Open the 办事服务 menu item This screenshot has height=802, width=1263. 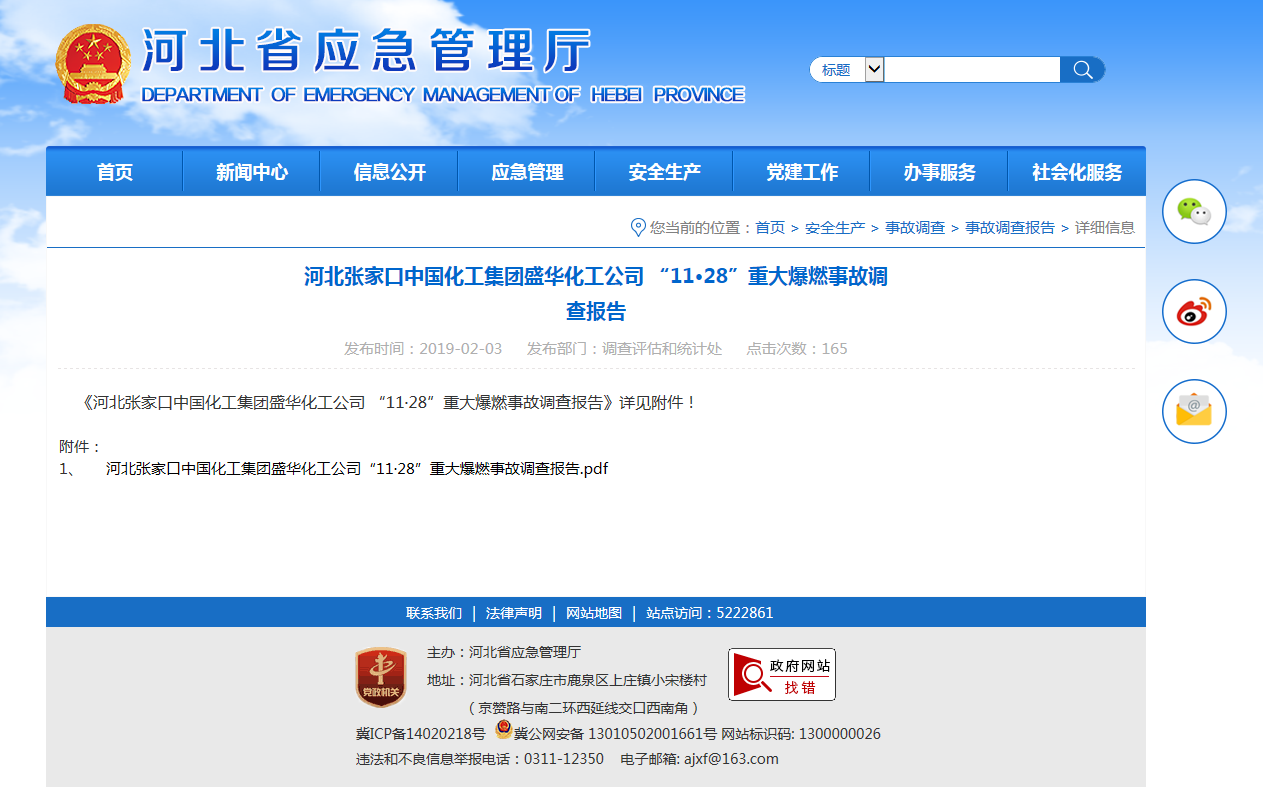940,172
